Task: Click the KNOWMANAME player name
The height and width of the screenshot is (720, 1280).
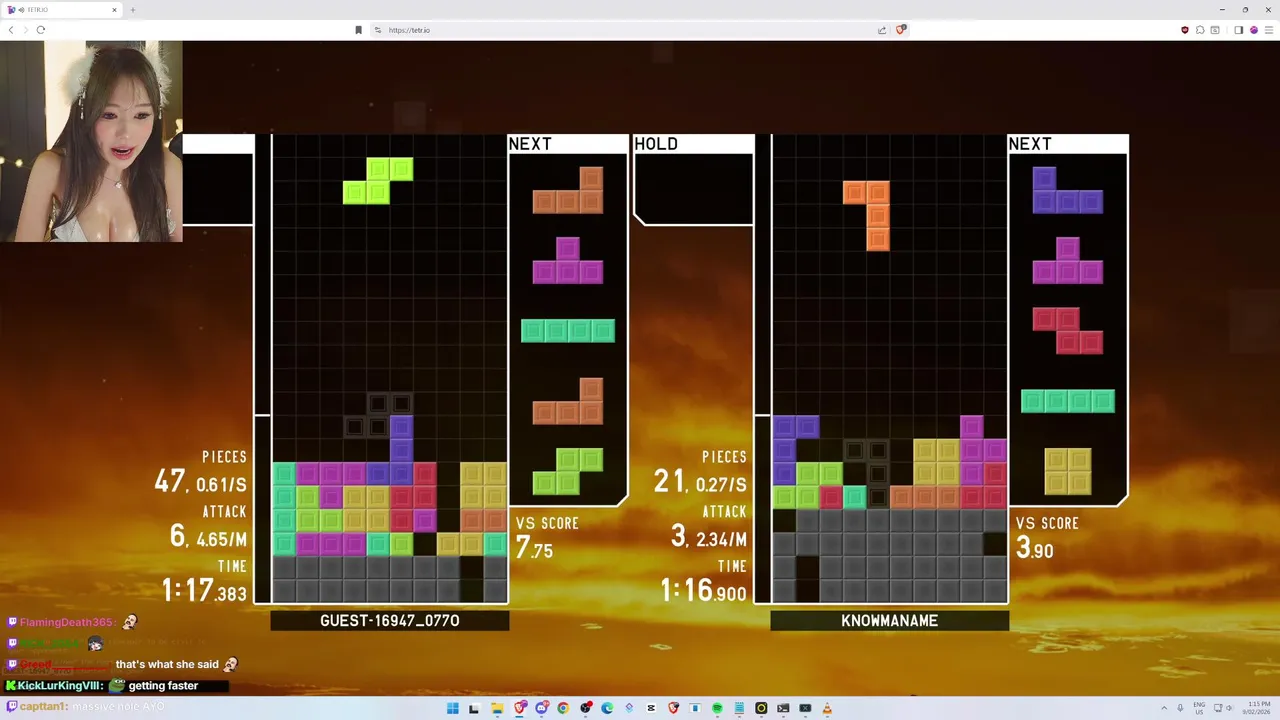Action: (889, 621)
